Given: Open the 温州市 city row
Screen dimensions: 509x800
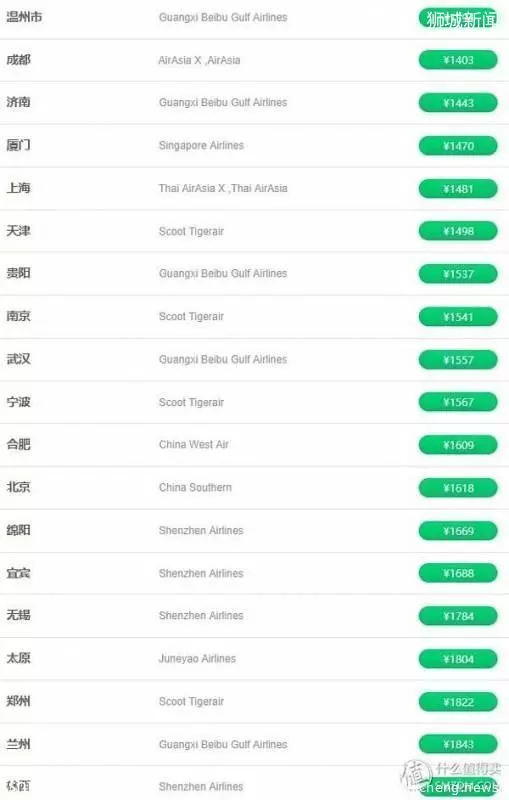Looking at the screenshot, I should tap(254, 18).
